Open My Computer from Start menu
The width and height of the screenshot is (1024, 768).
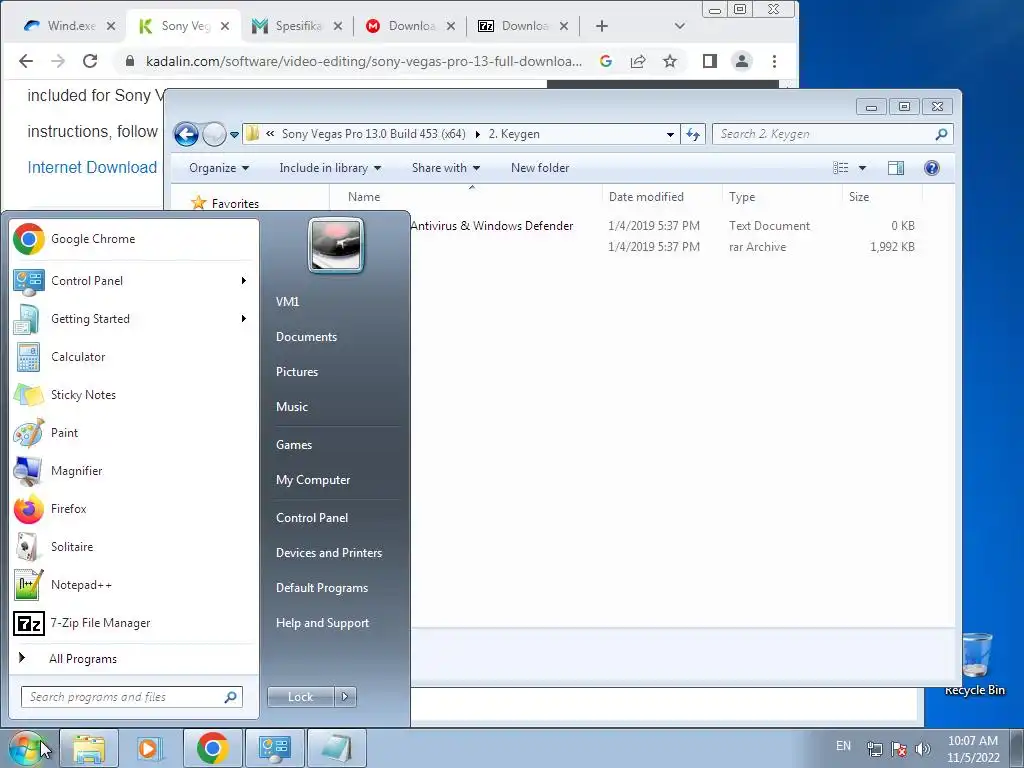(x=313, y=480)
